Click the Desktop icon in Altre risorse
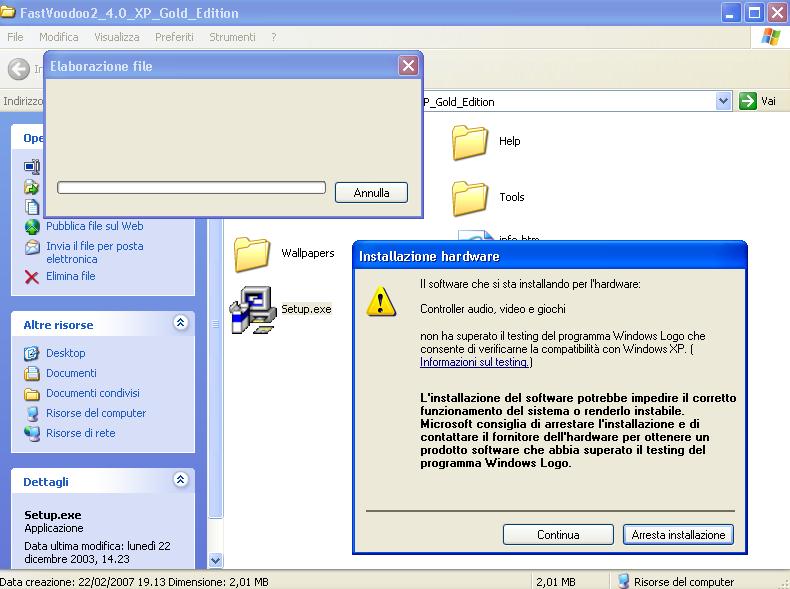This screenshot has height=589, width=790. (x=32, y=353)
